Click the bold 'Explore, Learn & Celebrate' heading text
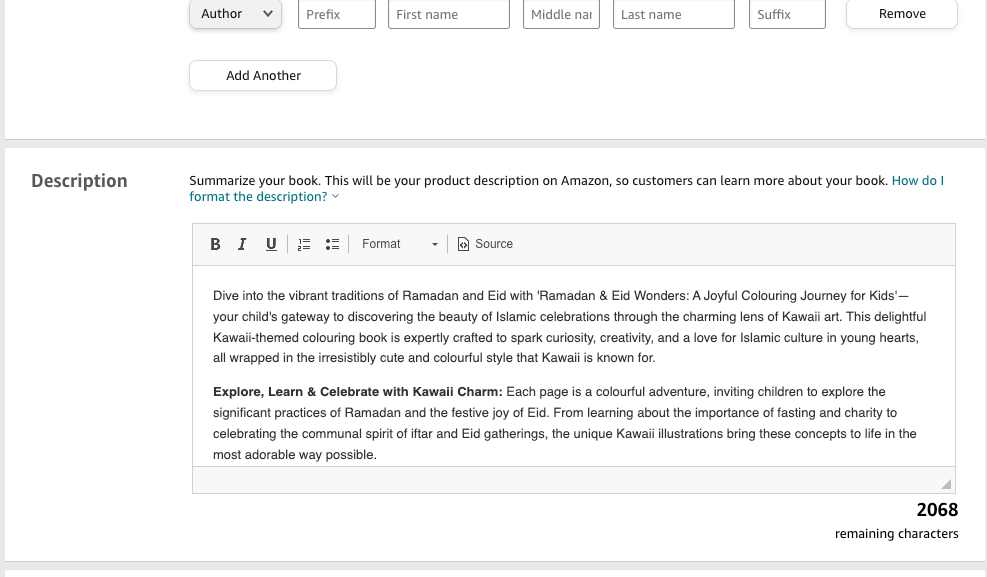 point(358,392)
